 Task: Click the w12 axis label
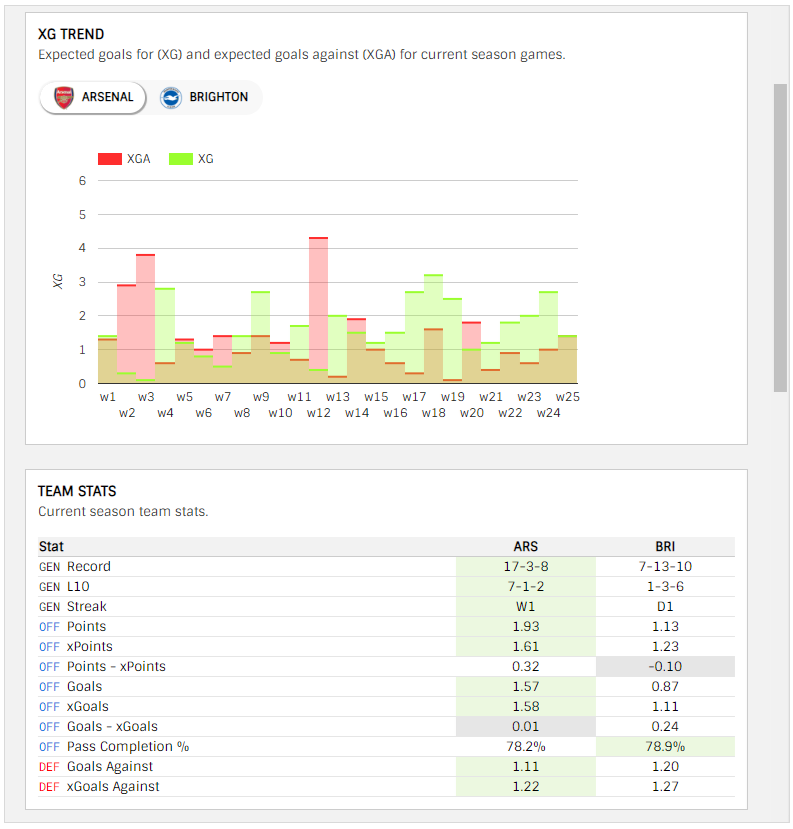318,413
